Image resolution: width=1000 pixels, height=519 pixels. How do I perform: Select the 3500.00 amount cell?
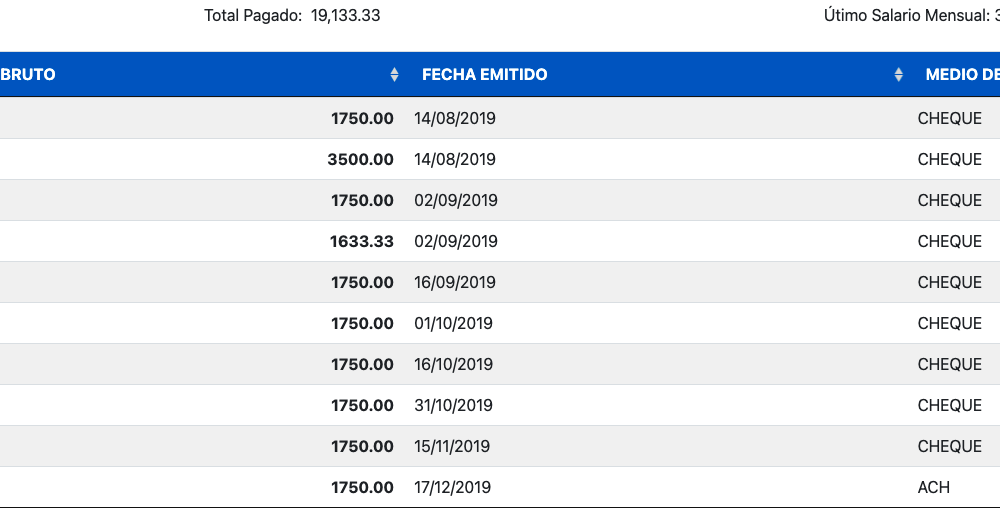click(360, 159)
